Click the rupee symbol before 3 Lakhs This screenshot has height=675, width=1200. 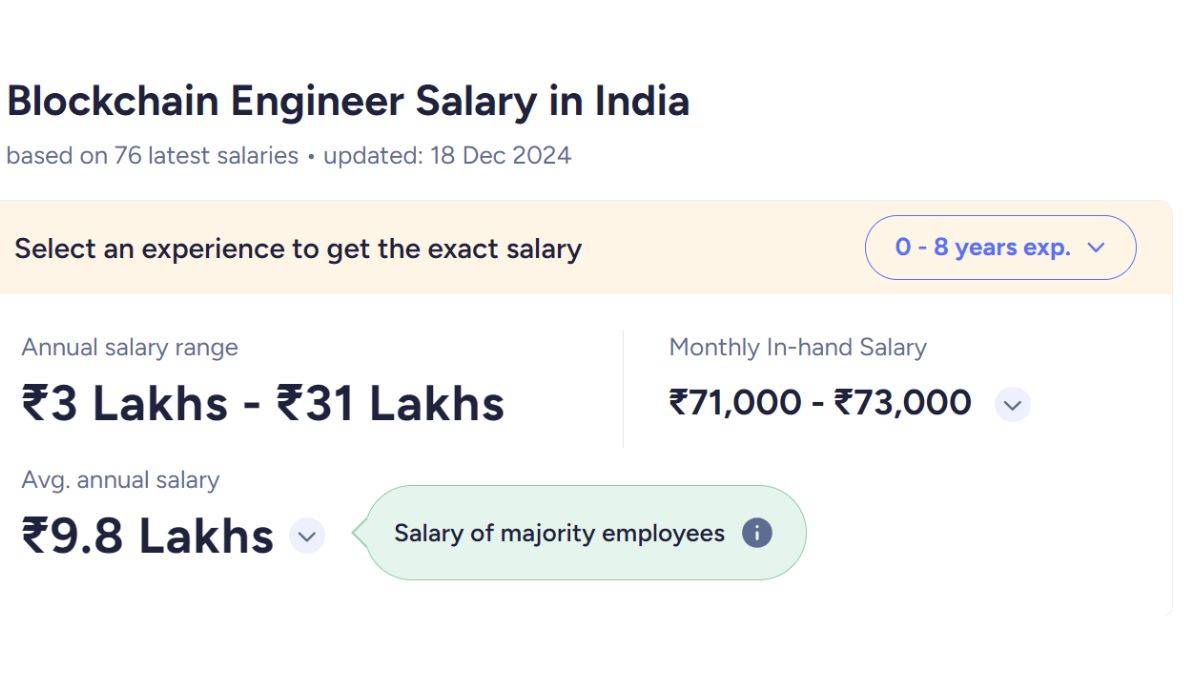35,402
